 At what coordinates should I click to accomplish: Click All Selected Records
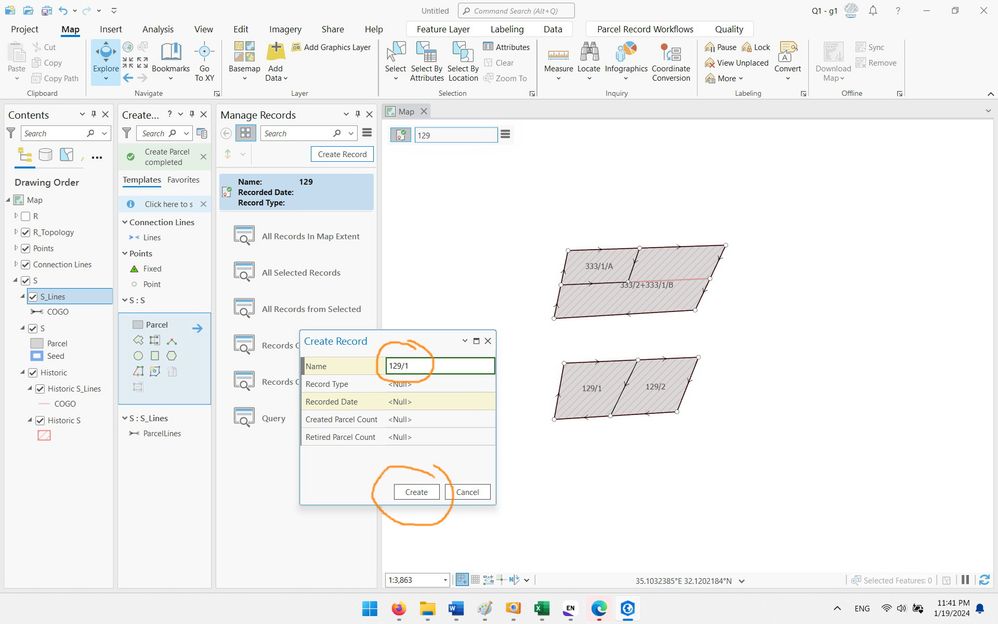tap(287, 273)
